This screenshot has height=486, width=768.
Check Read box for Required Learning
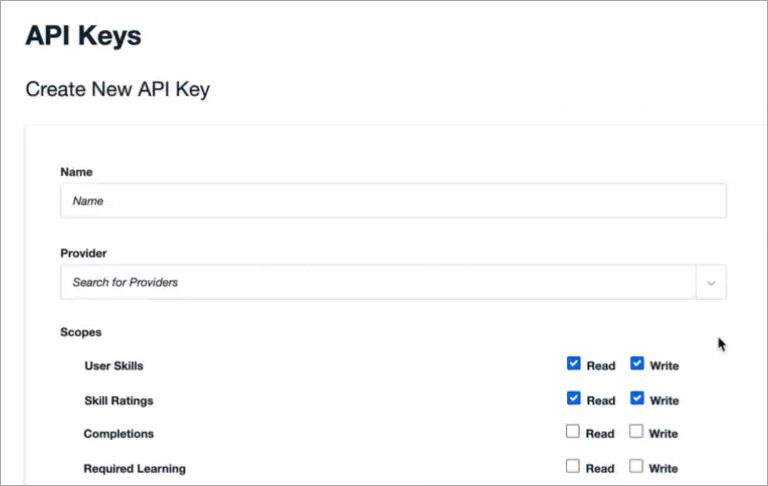pos(573,466)
